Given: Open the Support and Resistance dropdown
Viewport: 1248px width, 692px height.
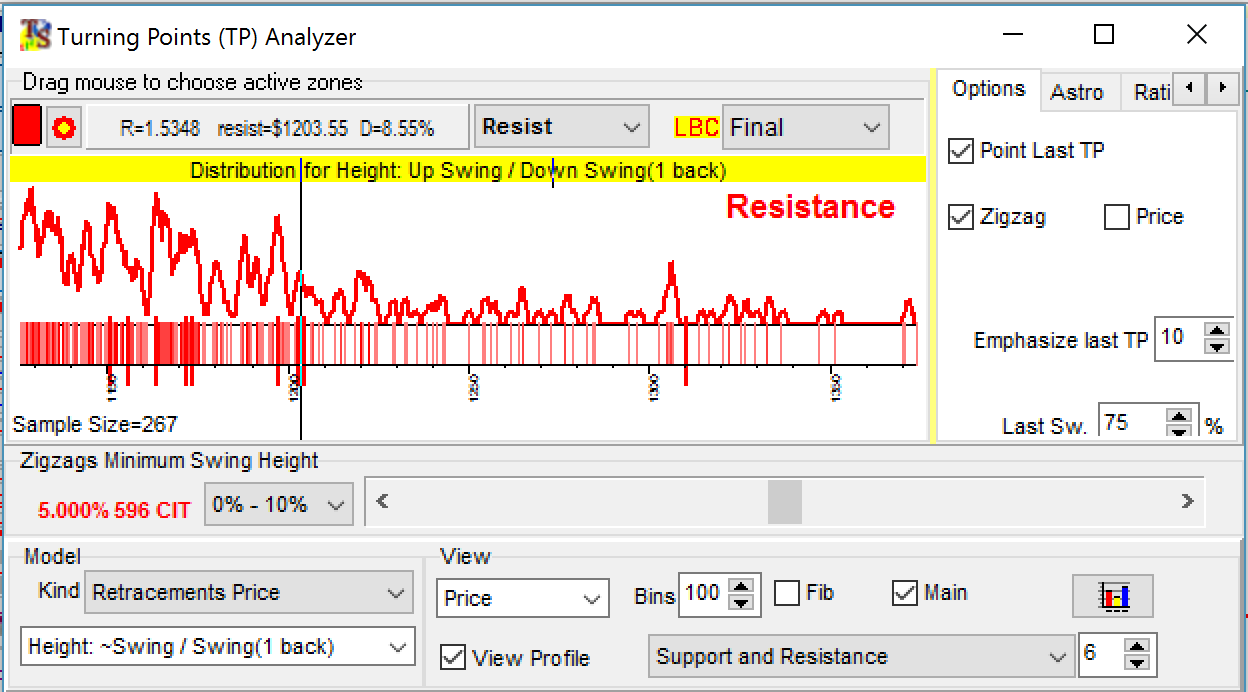Looking at the screenshot, I should coord(860,657).
